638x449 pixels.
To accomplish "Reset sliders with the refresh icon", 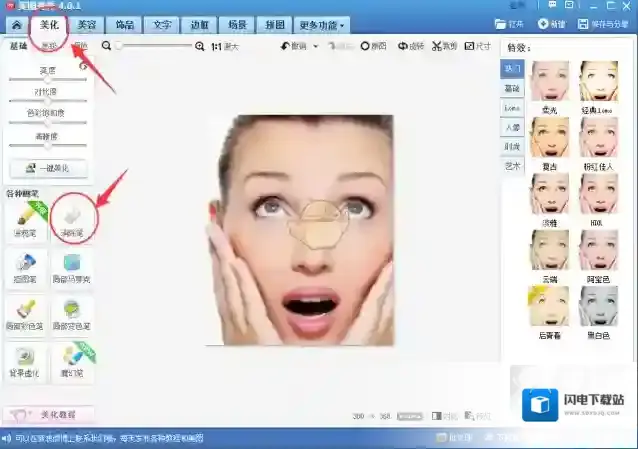I will [83, 66].
